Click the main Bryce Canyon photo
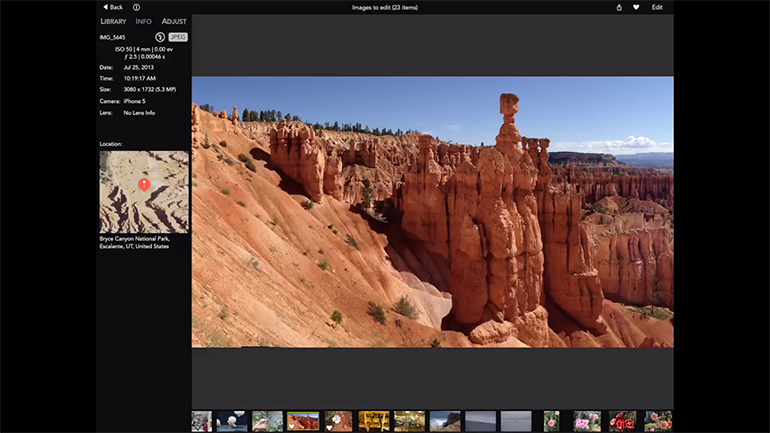This screenshot has width=770, height=433. pos(432,212)
